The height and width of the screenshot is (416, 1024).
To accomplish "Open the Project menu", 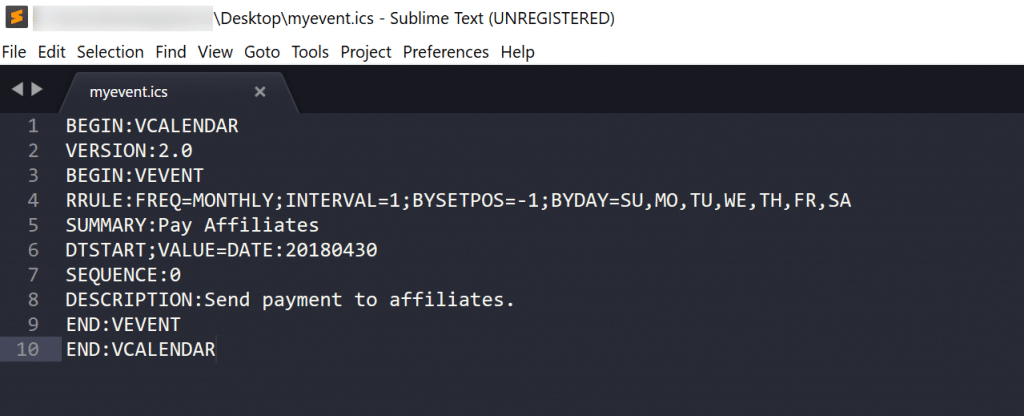I will click(366, 52).
